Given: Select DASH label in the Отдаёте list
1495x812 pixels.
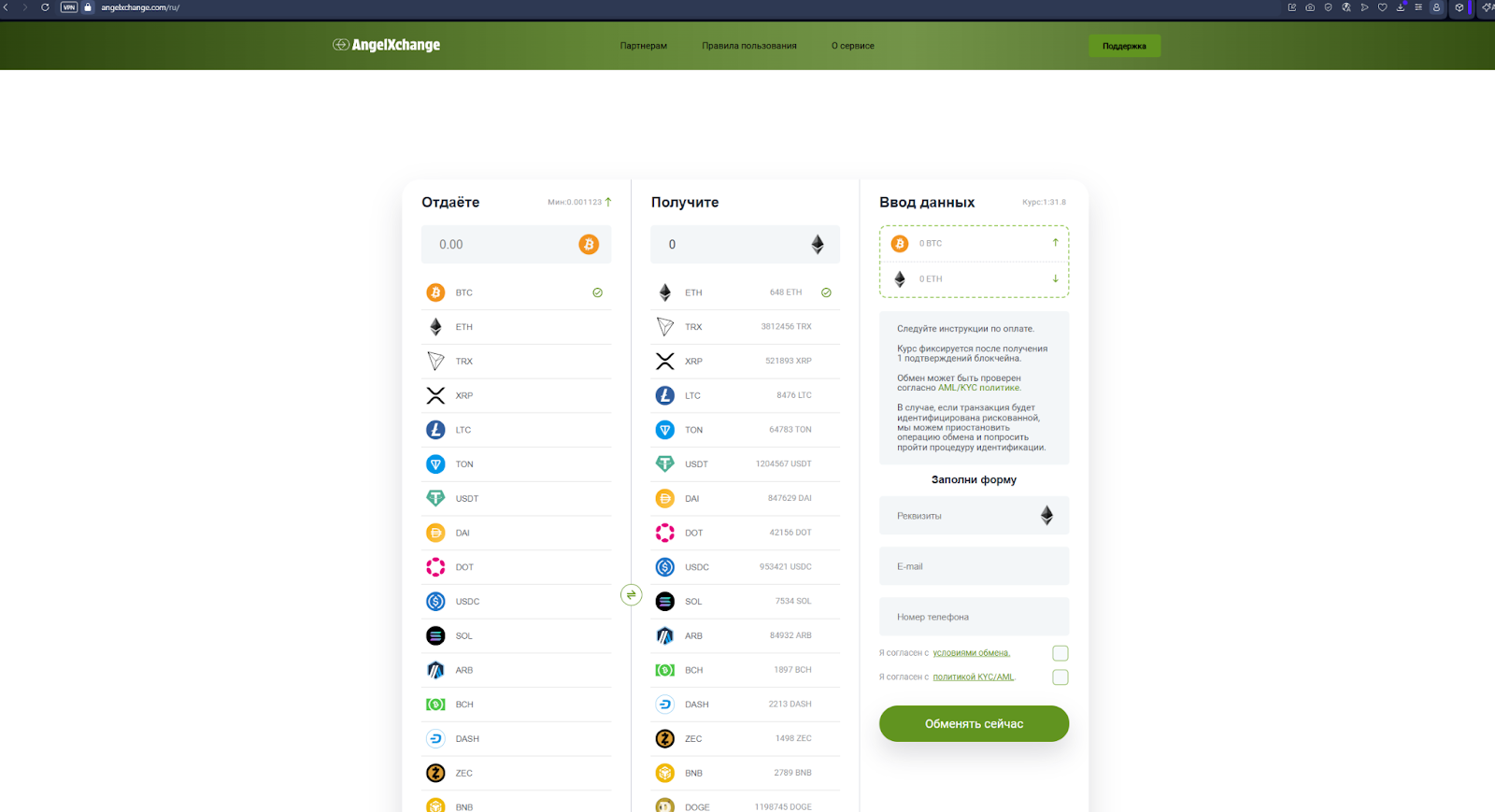Looking at the screenshot, I should point(467,739).
